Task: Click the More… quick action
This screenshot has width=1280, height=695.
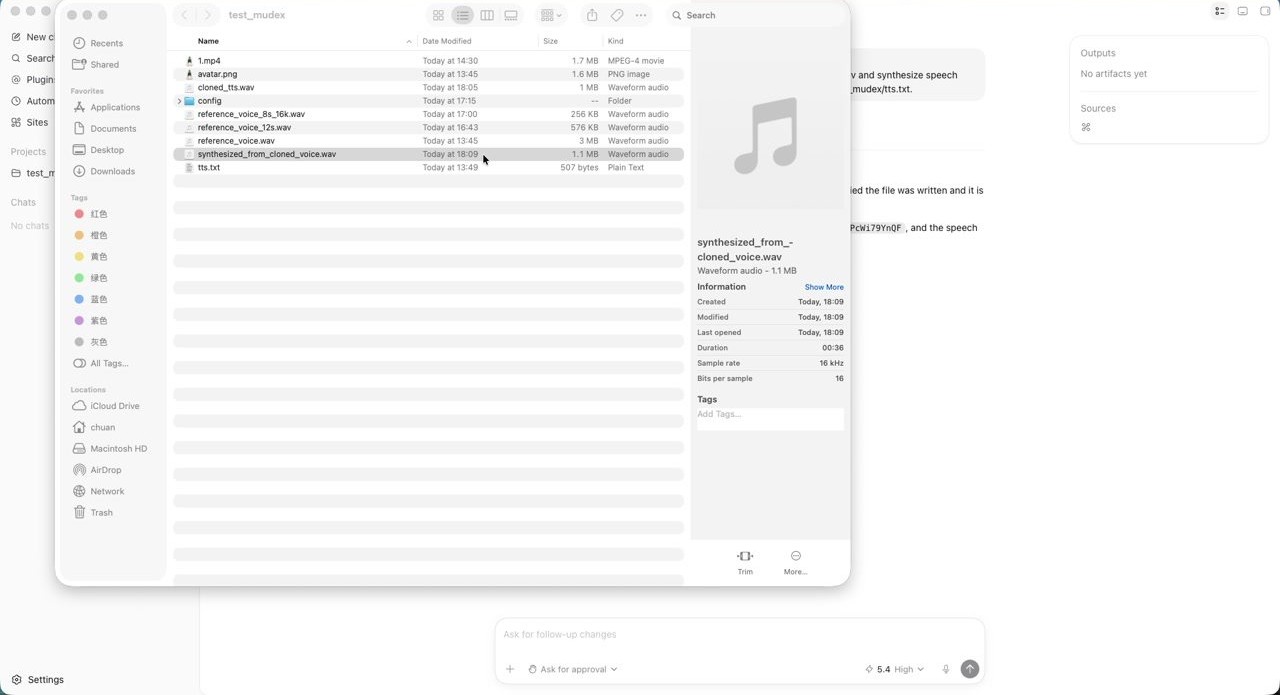Action: 796,562
